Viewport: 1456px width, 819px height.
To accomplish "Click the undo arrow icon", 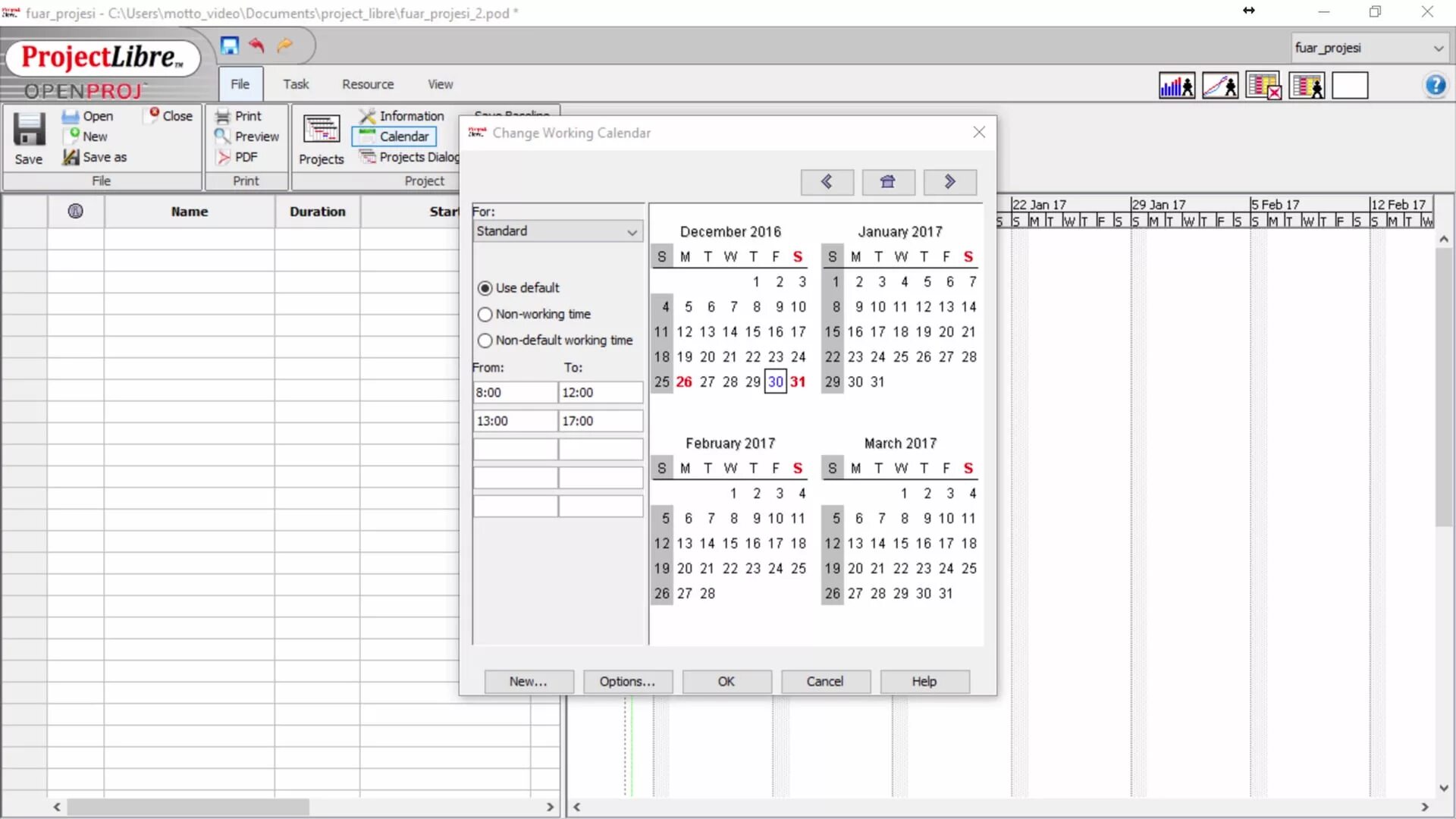I will (256, 45).
